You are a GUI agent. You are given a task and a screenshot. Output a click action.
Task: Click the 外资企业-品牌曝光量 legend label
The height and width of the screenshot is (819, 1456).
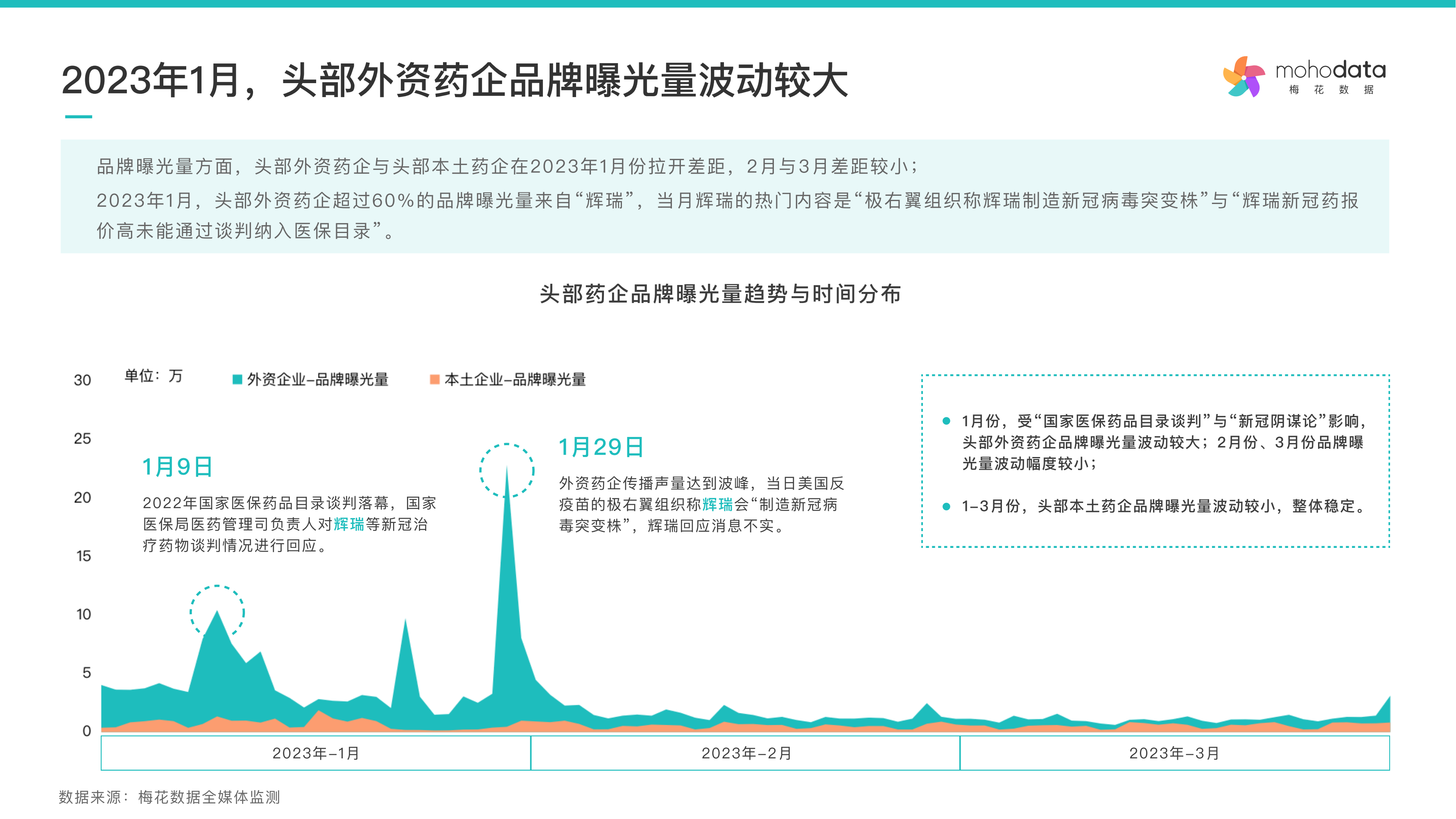click(x=318, y=379)
